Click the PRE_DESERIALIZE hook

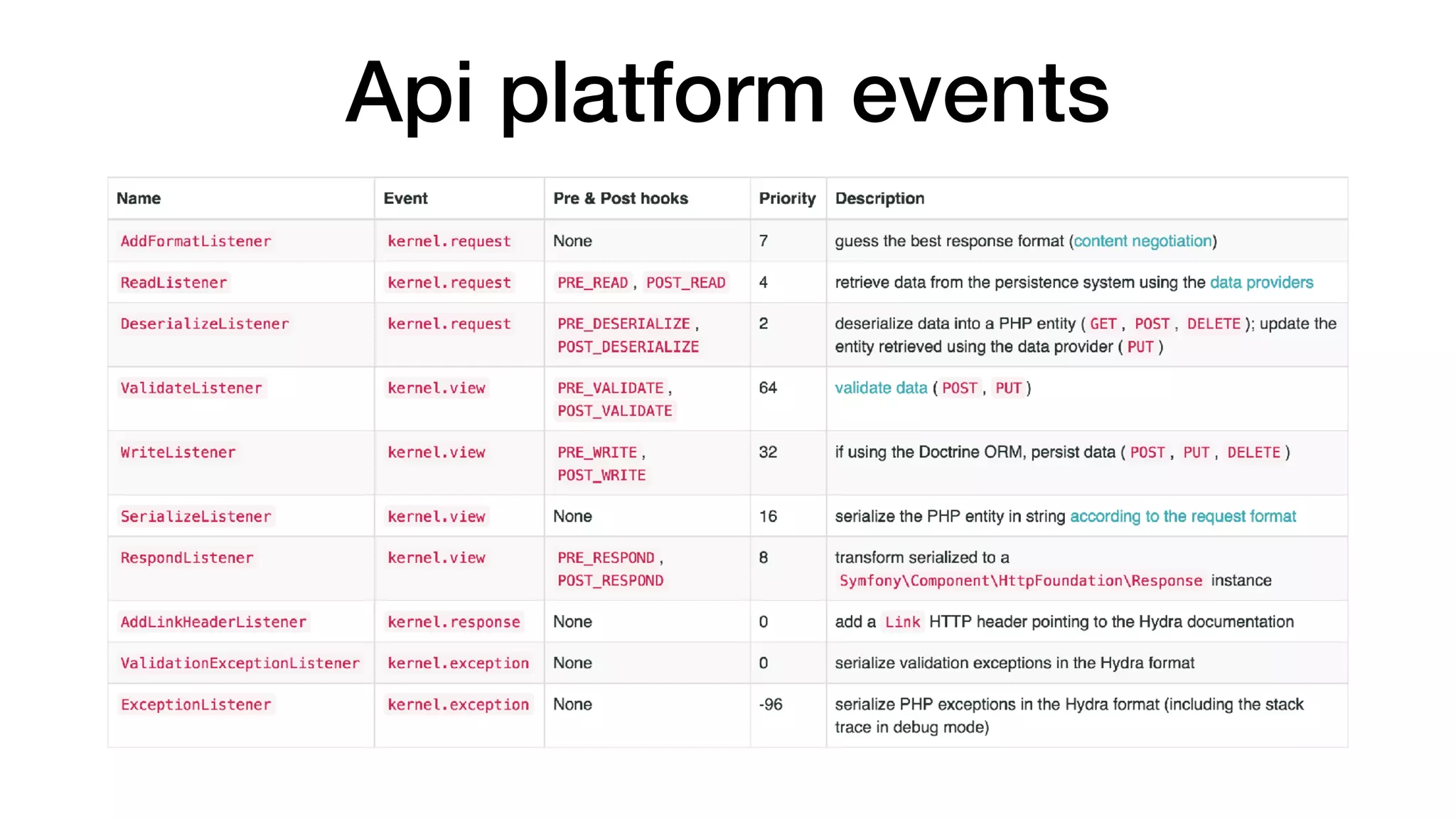pyautogui.click(x=623, y=323)
